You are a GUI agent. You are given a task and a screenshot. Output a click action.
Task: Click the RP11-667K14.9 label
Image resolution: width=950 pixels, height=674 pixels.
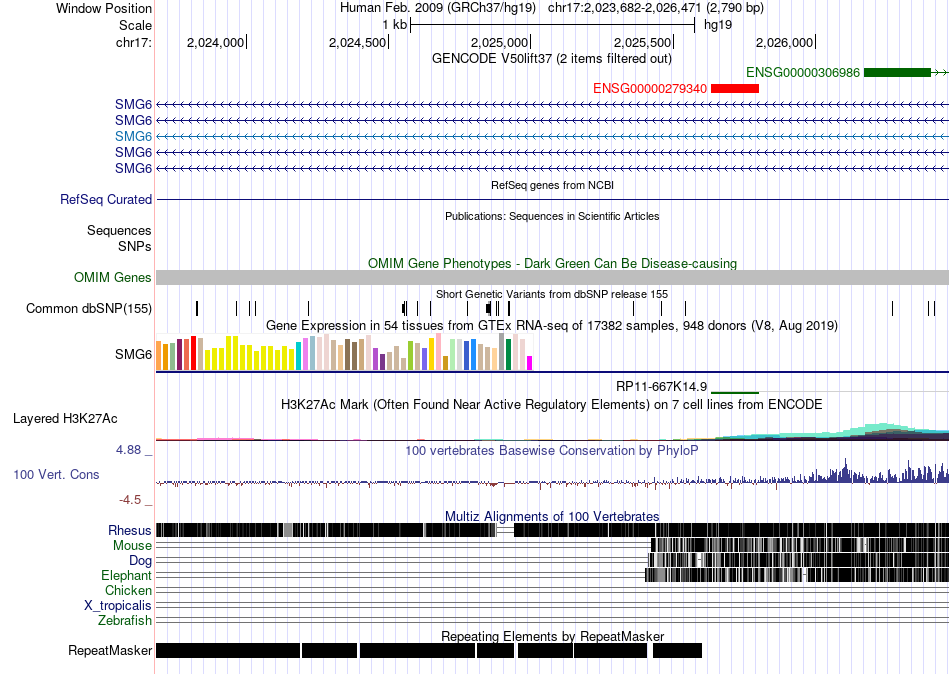[x=662, y=387]
